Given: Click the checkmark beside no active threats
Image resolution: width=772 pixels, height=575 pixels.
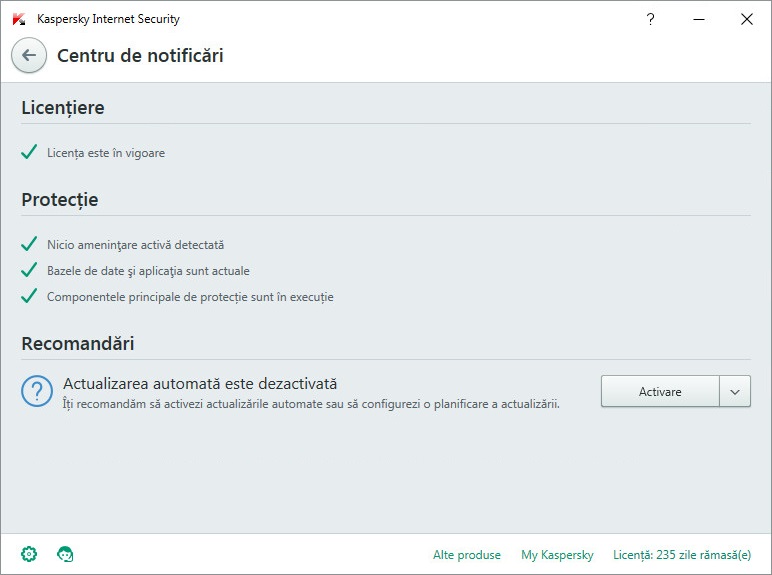Looking at the screenshot, I should click(x=29, y=244).
